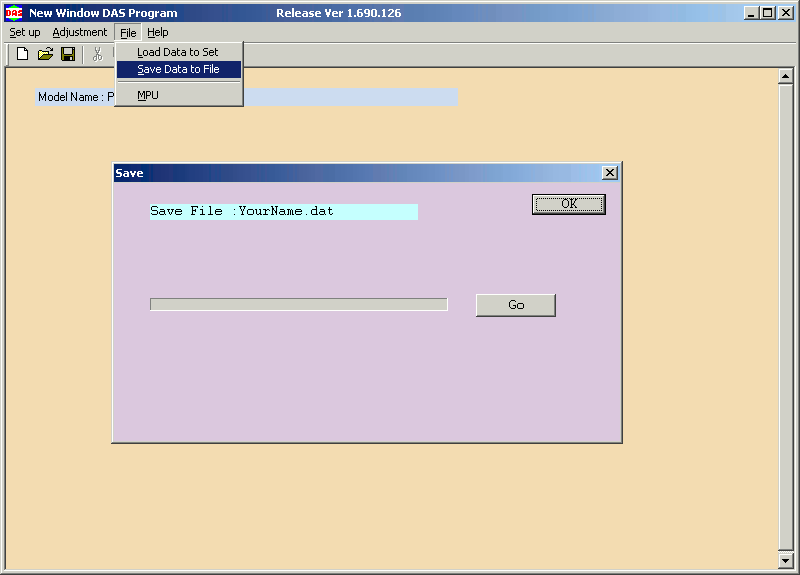Open the Adjustment menu
Screen dimensions: 800x575
[80, 32]
